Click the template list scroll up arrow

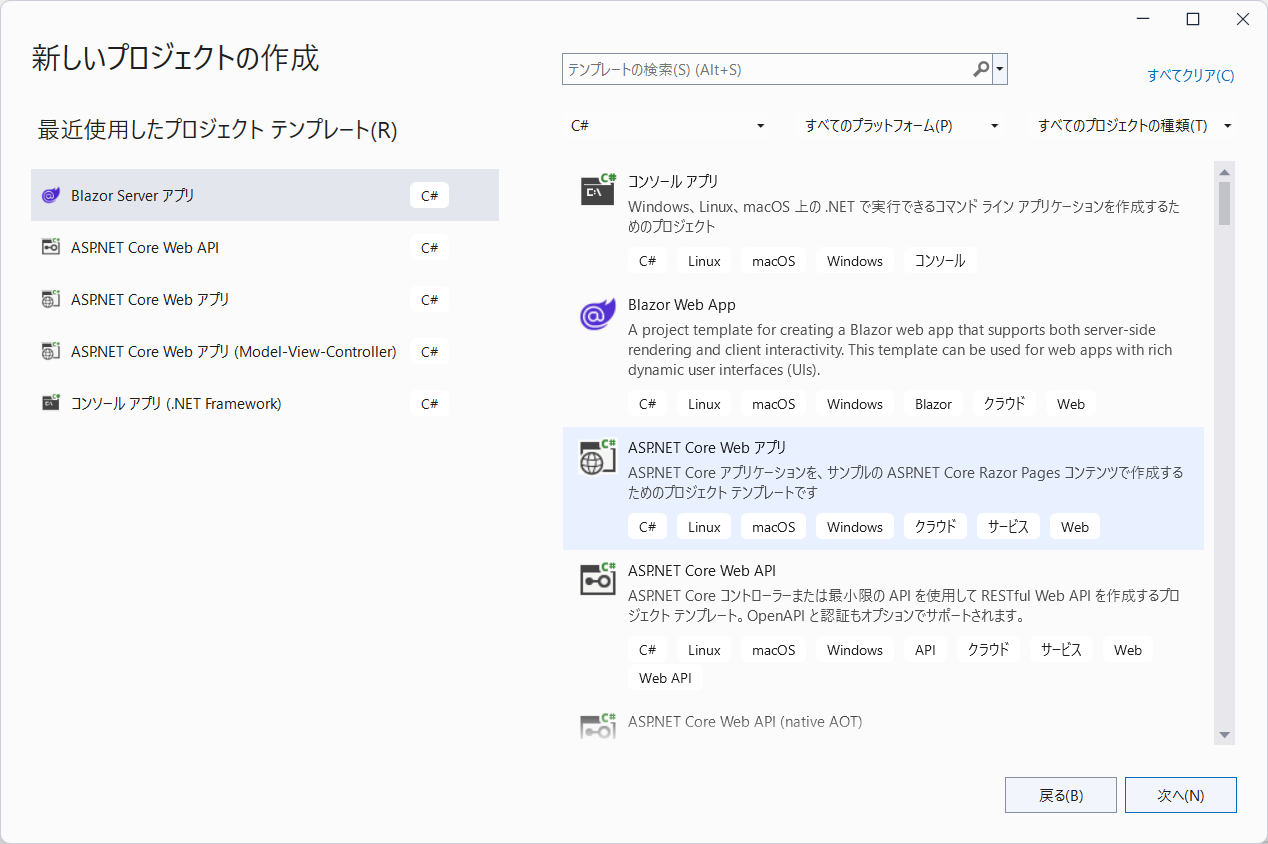[1224, 170]
